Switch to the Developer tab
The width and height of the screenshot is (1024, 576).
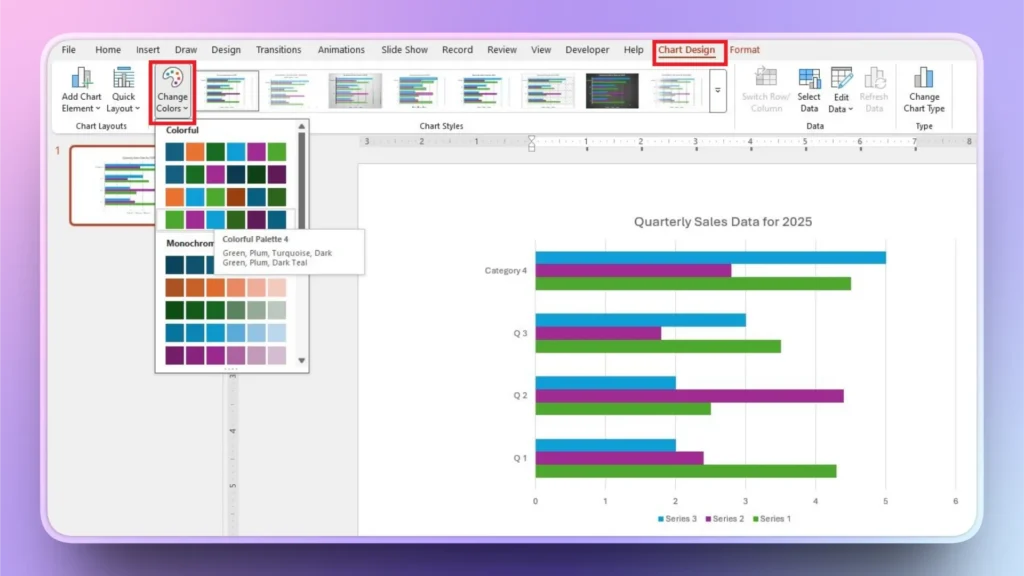(587, 49)
